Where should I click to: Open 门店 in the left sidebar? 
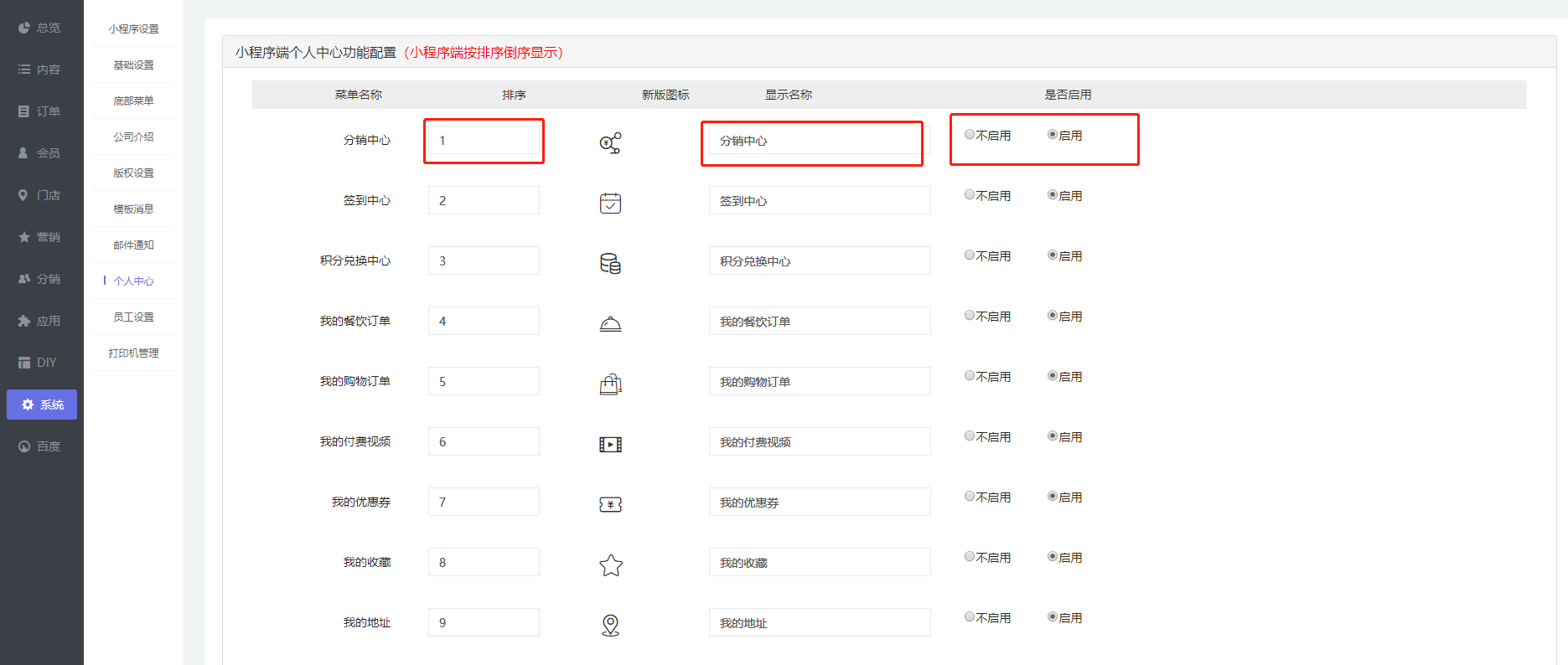[40, 195]
